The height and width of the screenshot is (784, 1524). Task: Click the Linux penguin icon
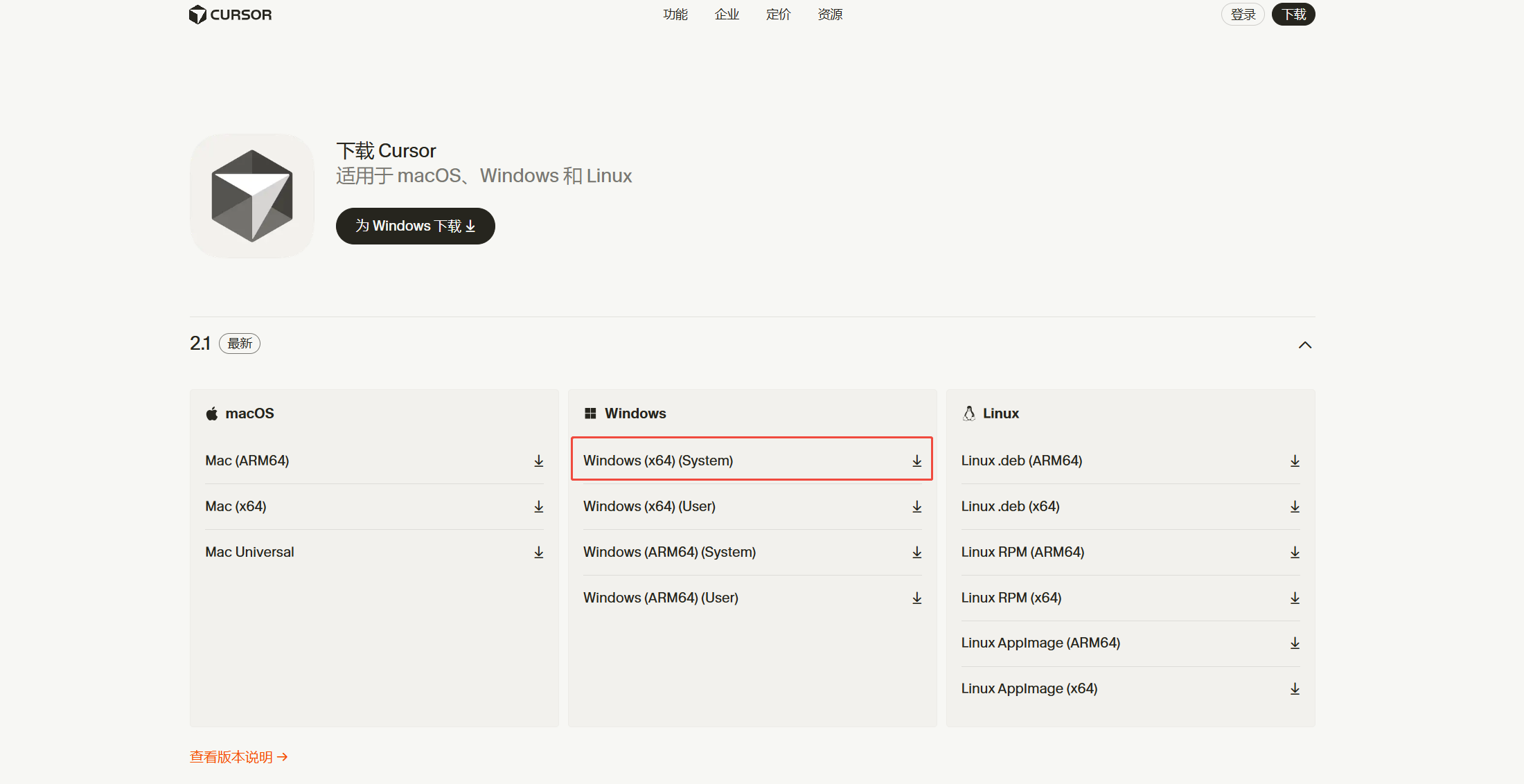pyautogui.click(x=968, y=413)
